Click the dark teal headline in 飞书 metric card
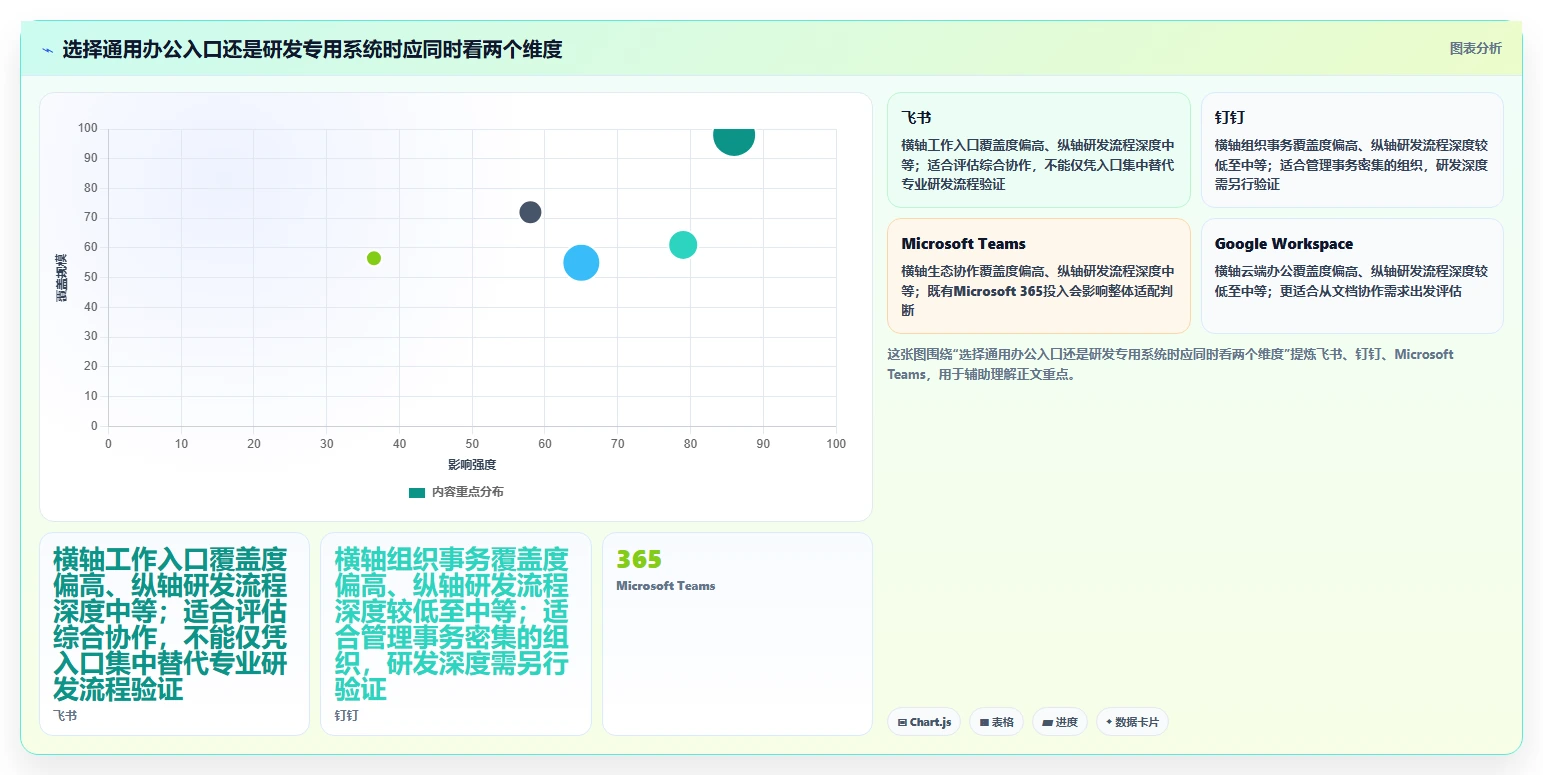1543x775 pixels. tap(170, 624)
